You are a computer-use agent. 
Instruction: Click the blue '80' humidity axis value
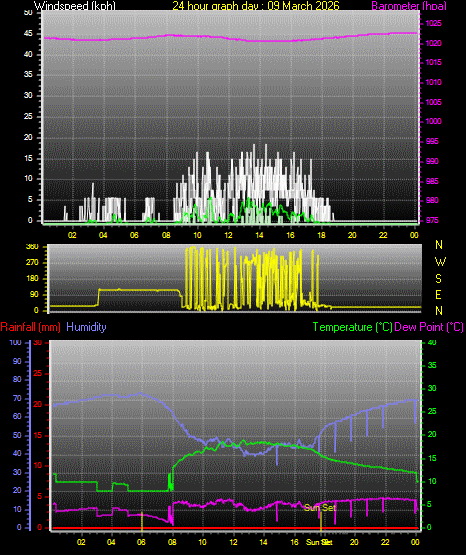click(x=17, y=379)
